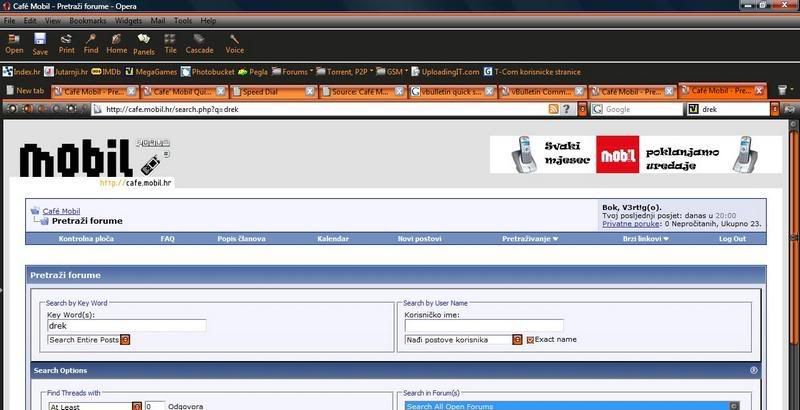This screenshot has width=800, height=410.
Task: Open the Search Entire Posts dropdown
Action: (x=89, y=340)
